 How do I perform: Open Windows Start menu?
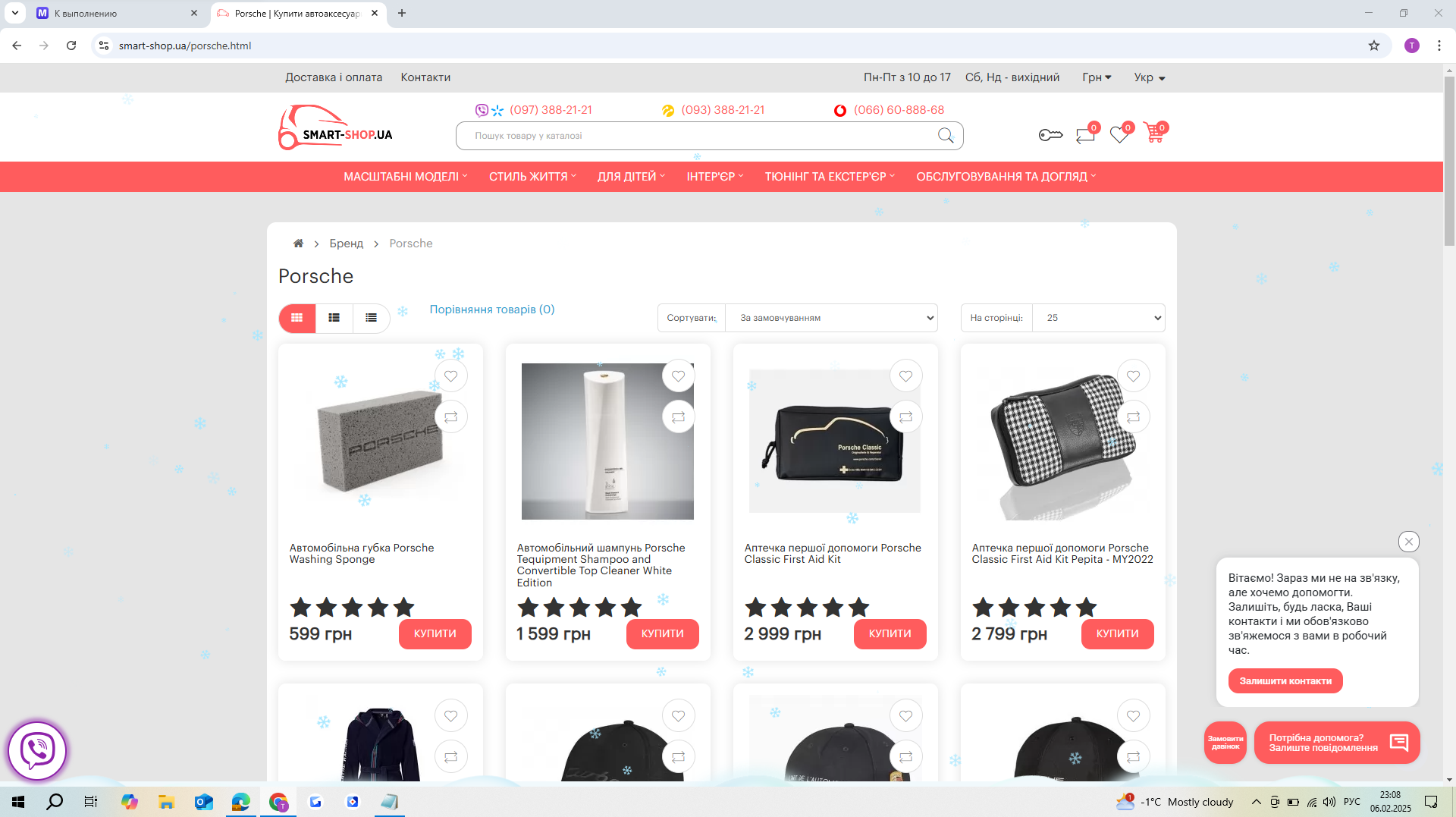pyautogui.click(x=18, y=802)
